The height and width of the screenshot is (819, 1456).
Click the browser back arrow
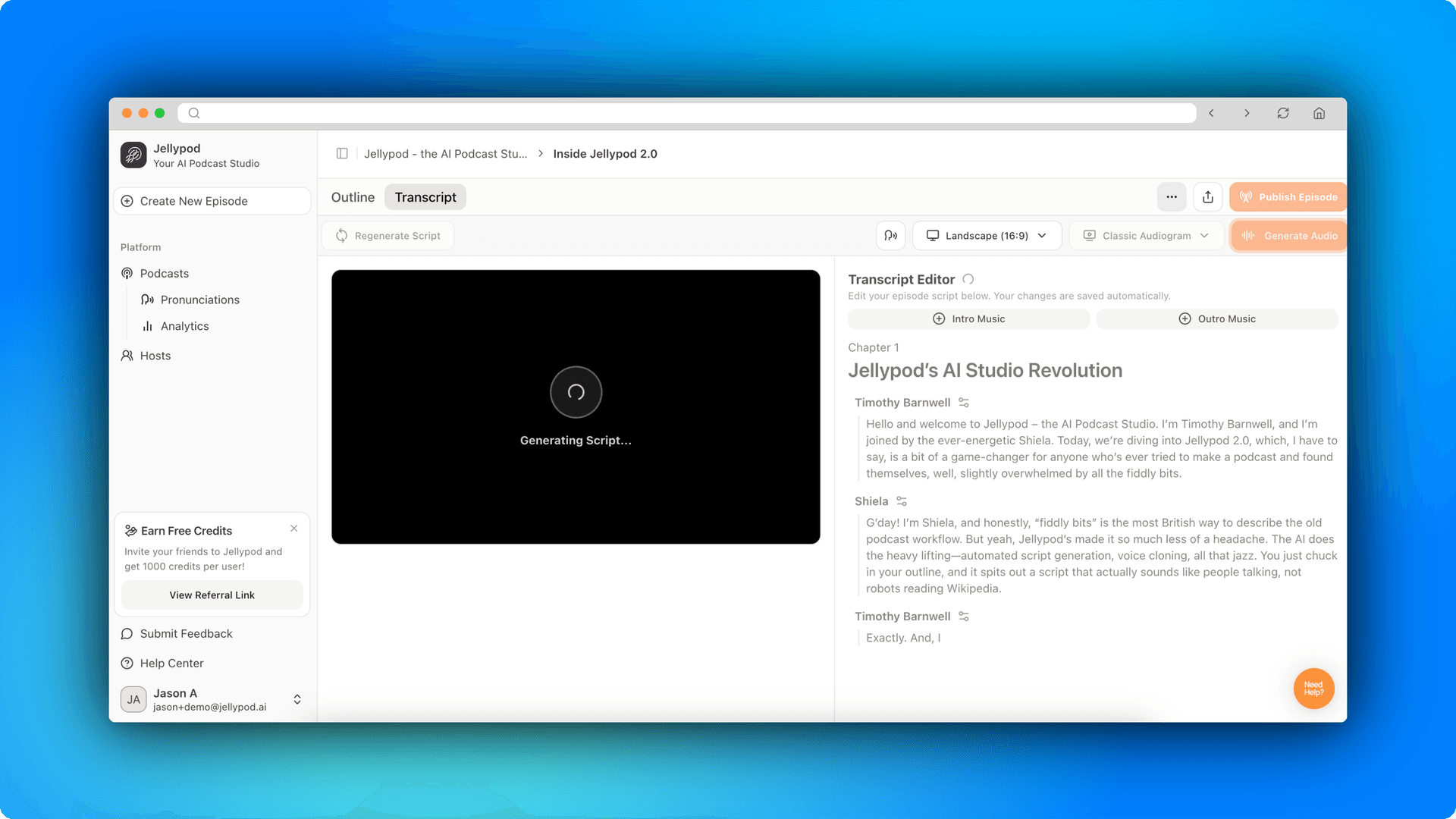pyautogui.click(x=1212, y=113)
